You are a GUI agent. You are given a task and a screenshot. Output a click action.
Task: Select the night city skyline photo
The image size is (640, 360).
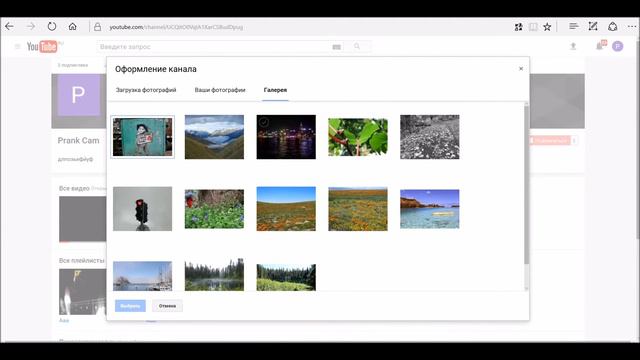click(x=286, y=137)
